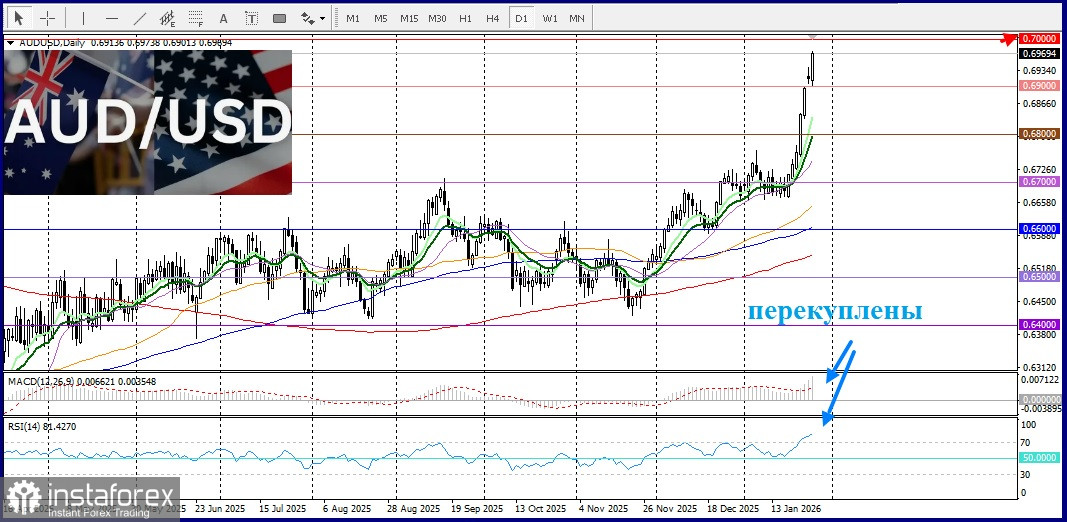Select the crosshair tool
The width and height of the screenshot is (1067, 522).
[x=48, y=18]
